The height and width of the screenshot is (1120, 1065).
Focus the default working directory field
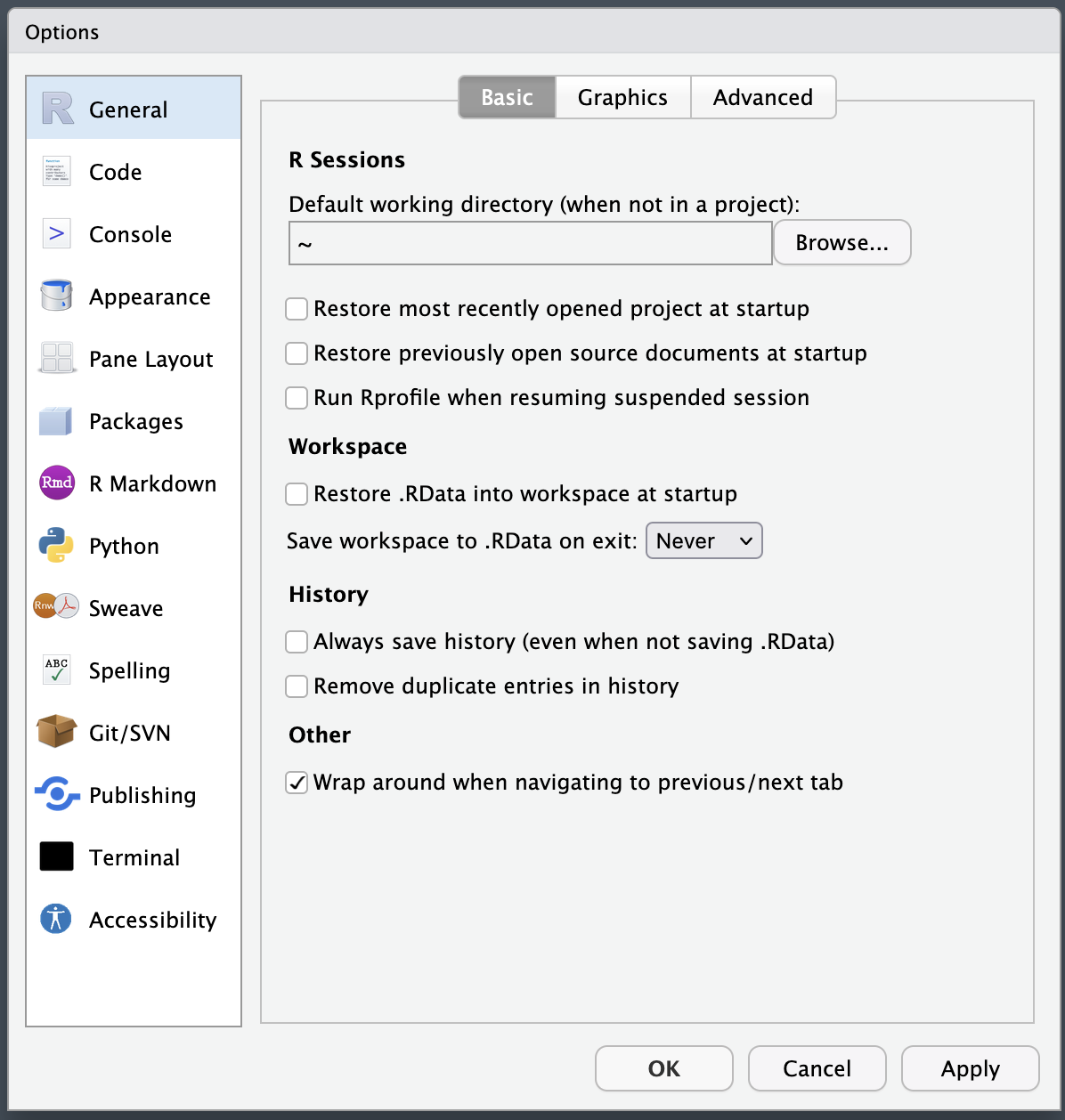[x=531, y=243]
